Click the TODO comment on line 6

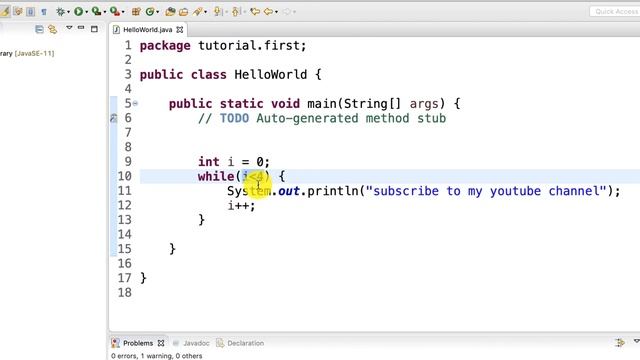tap(322, 118)
